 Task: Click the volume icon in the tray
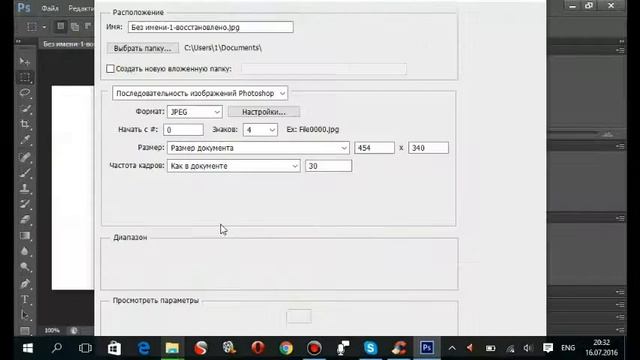(528, 348)
